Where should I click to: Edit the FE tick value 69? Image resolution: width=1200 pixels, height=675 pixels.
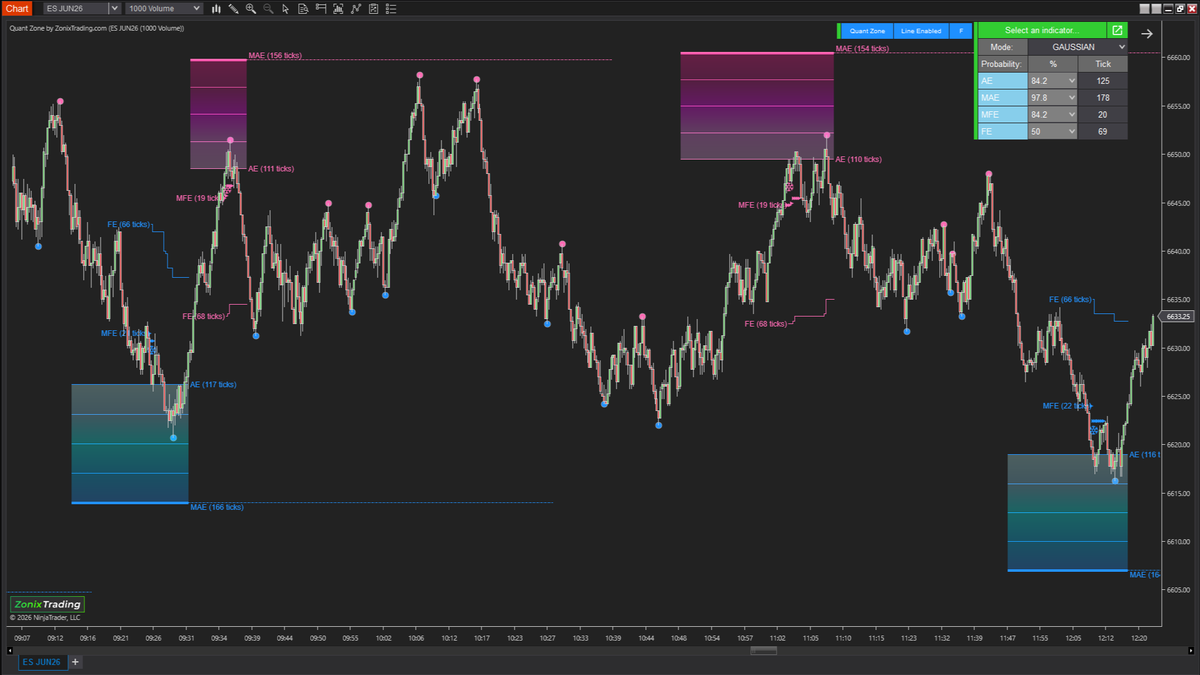1104,131
